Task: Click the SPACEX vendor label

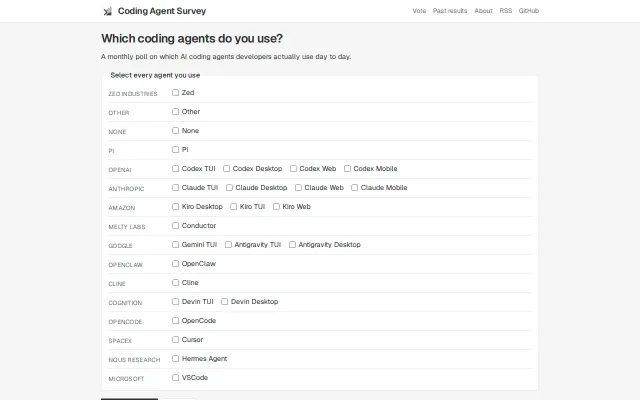Action: [120, 341]
